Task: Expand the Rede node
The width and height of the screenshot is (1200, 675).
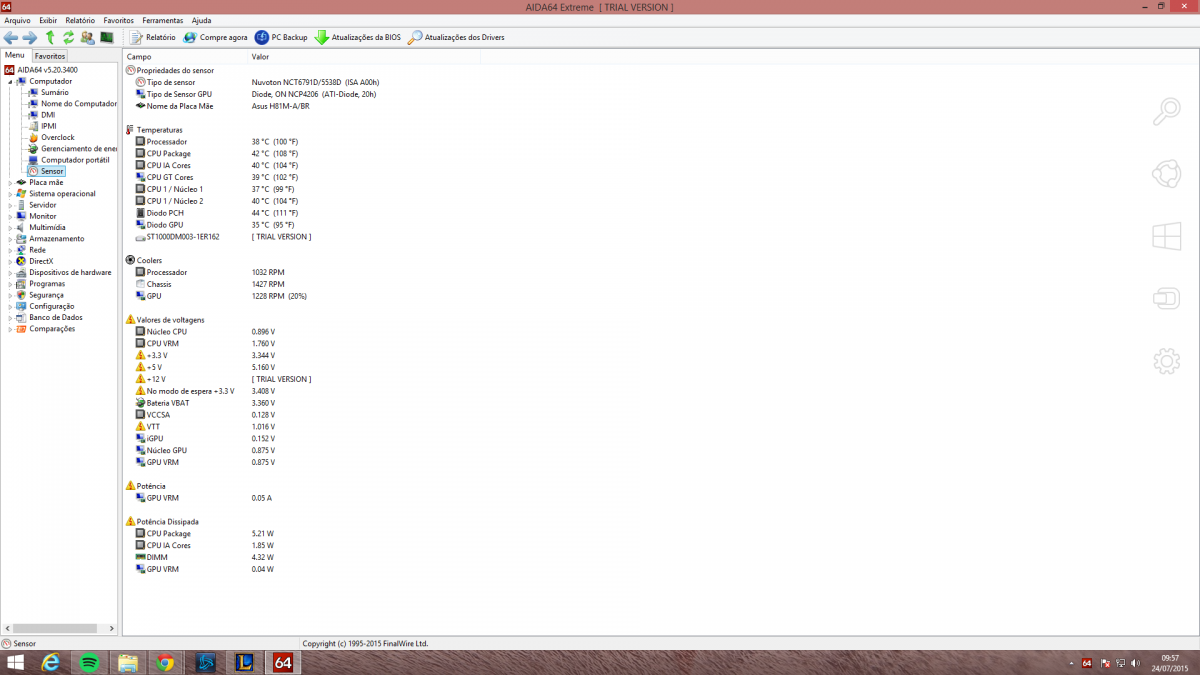Action: click(x=10, y=250)
